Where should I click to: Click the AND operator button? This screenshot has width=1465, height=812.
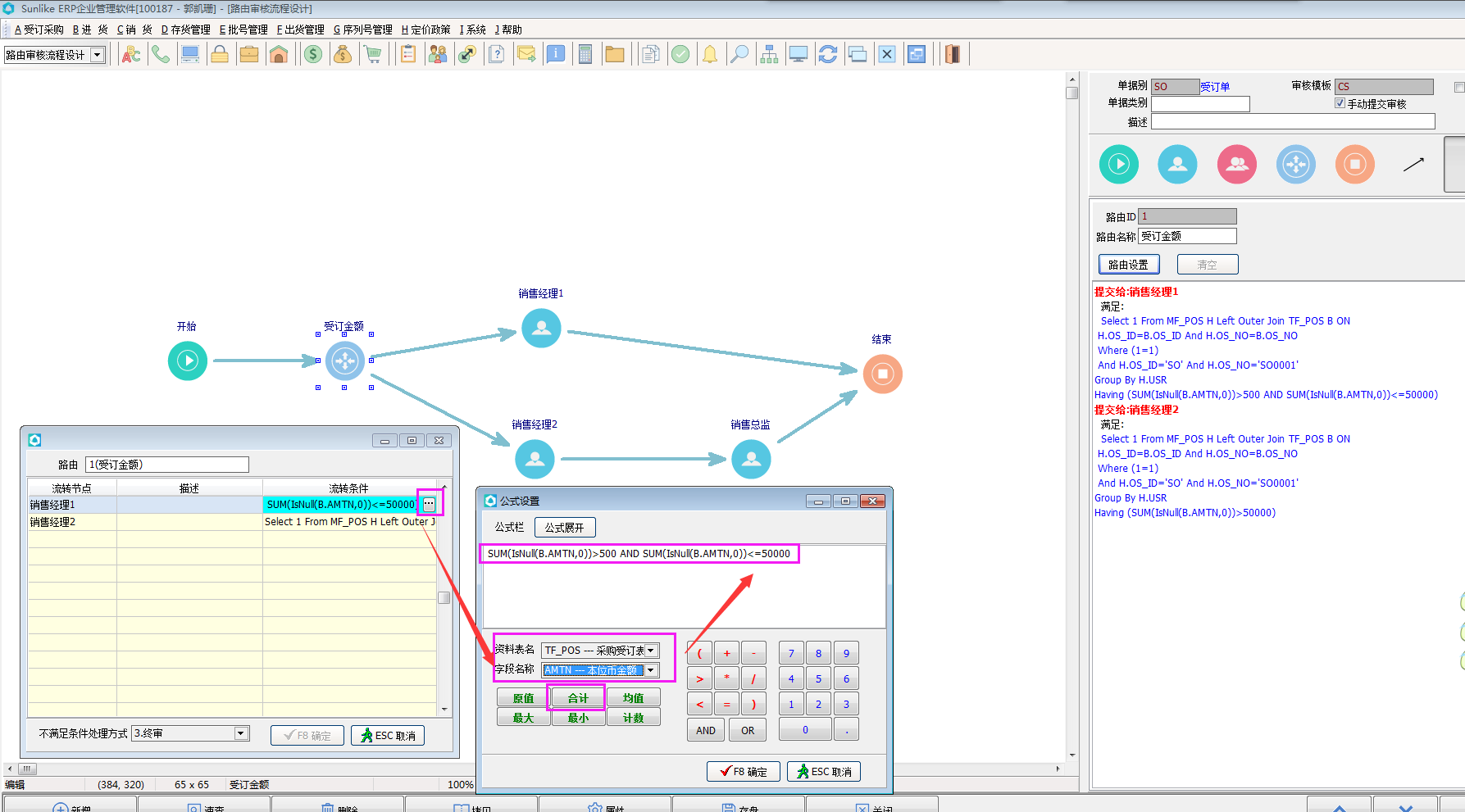click(706, 730)
